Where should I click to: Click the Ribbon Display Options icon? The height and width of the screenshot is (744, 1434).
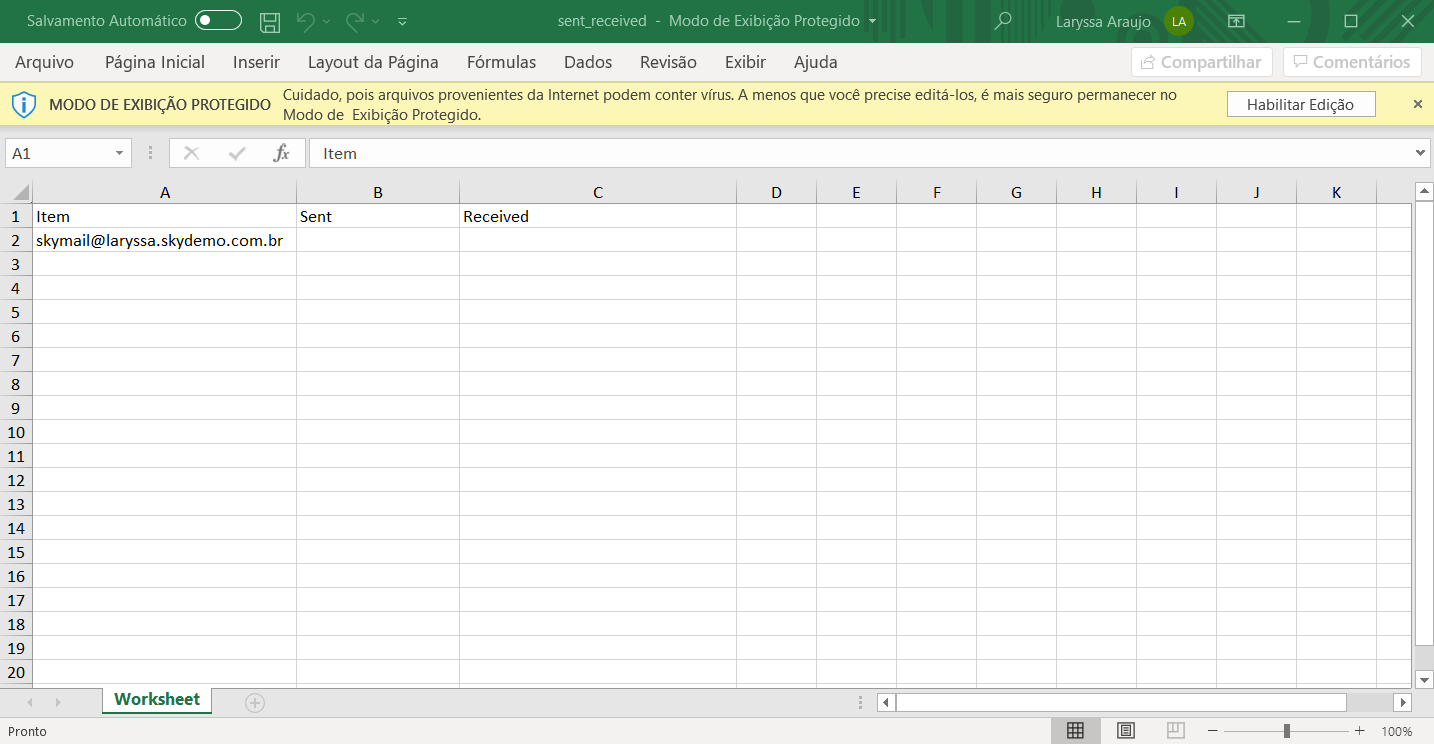1237,21
